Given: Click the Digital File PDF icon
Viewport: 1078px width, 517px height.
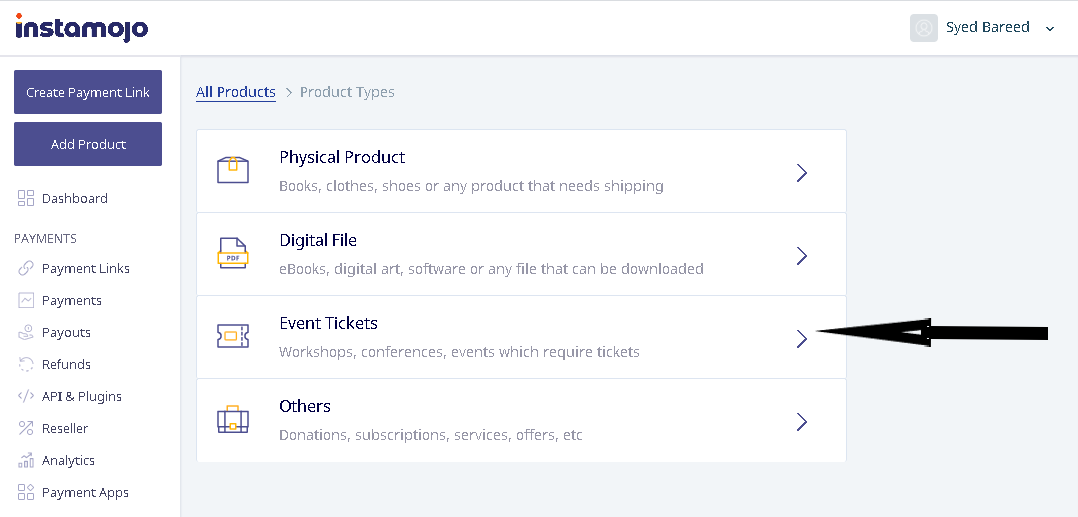Looking at the screenshot, I should [x=232, y=253].
